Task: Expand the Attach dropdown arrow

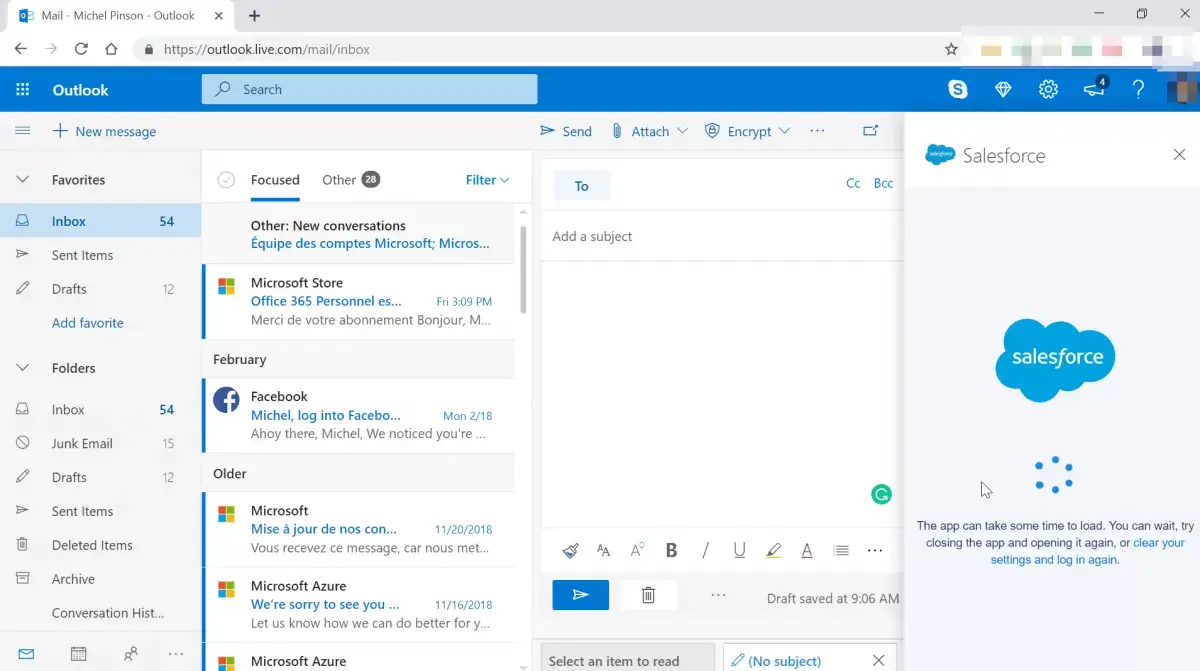Action: click(682, 131)
